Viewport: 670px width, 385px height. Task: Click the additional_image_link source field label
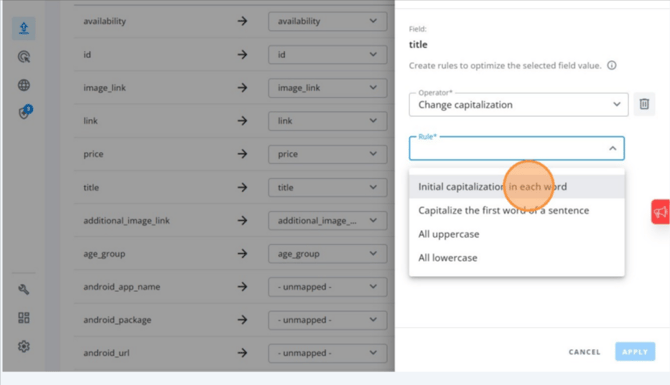click(126, 220)
